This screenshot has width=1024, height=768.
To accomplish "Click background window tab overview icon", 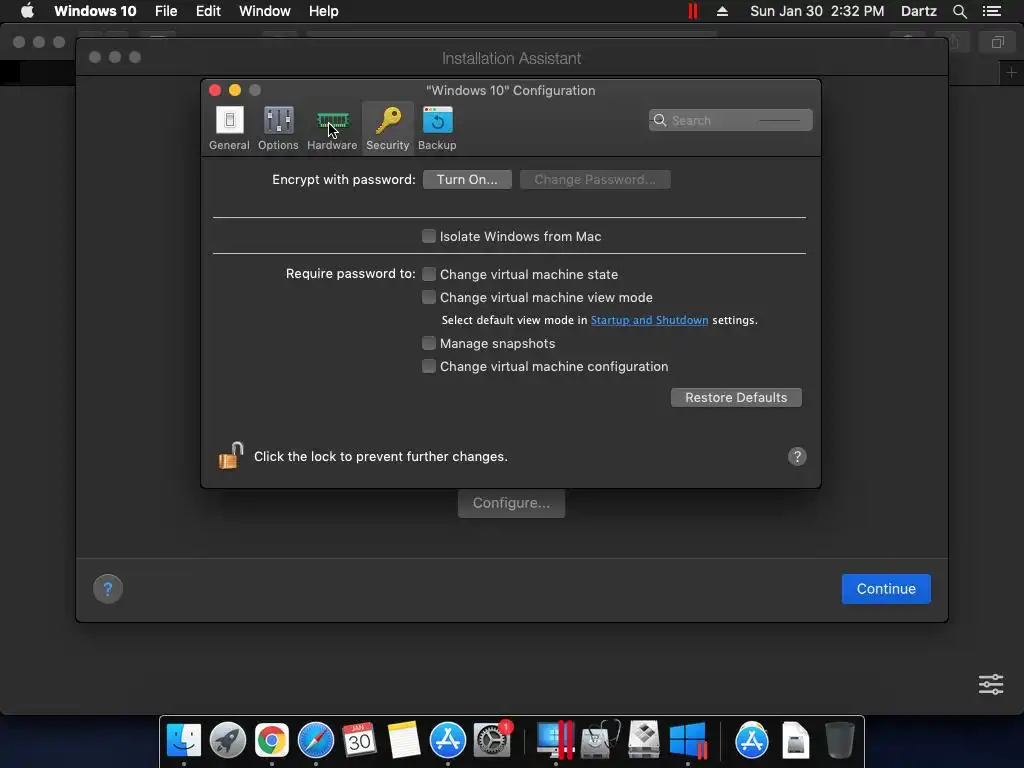I will (x=997, y=42).
